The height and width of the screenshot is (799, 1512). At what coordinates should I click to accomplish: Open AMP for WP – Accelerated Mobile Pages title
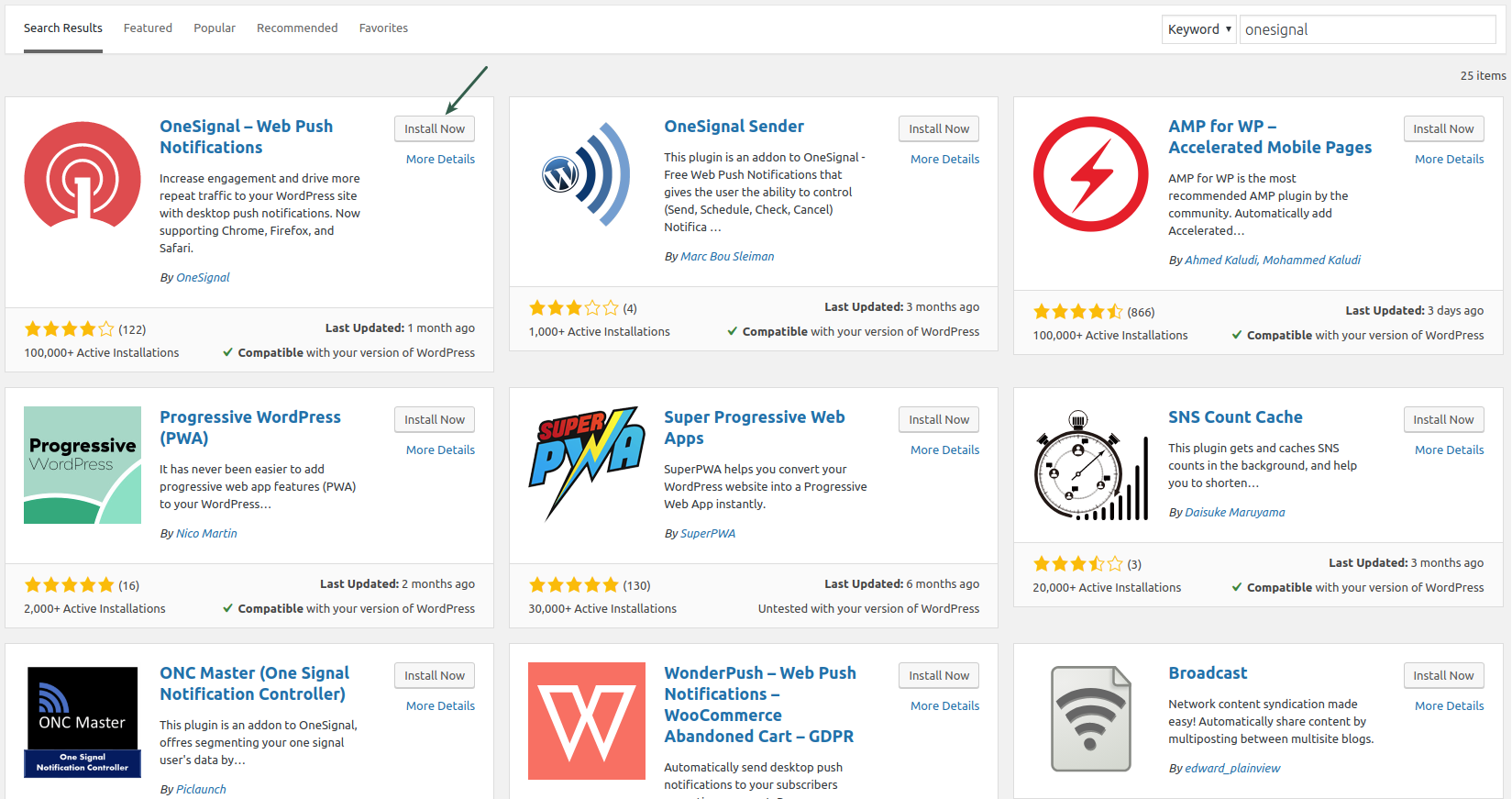[x=1270, y=137]
